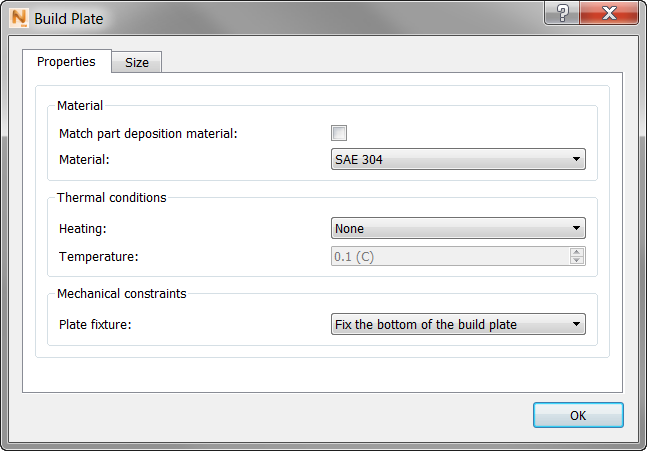Screen dimensions: 647x451
Task: Confirm with the OK button
Action: tap(578, 415)
